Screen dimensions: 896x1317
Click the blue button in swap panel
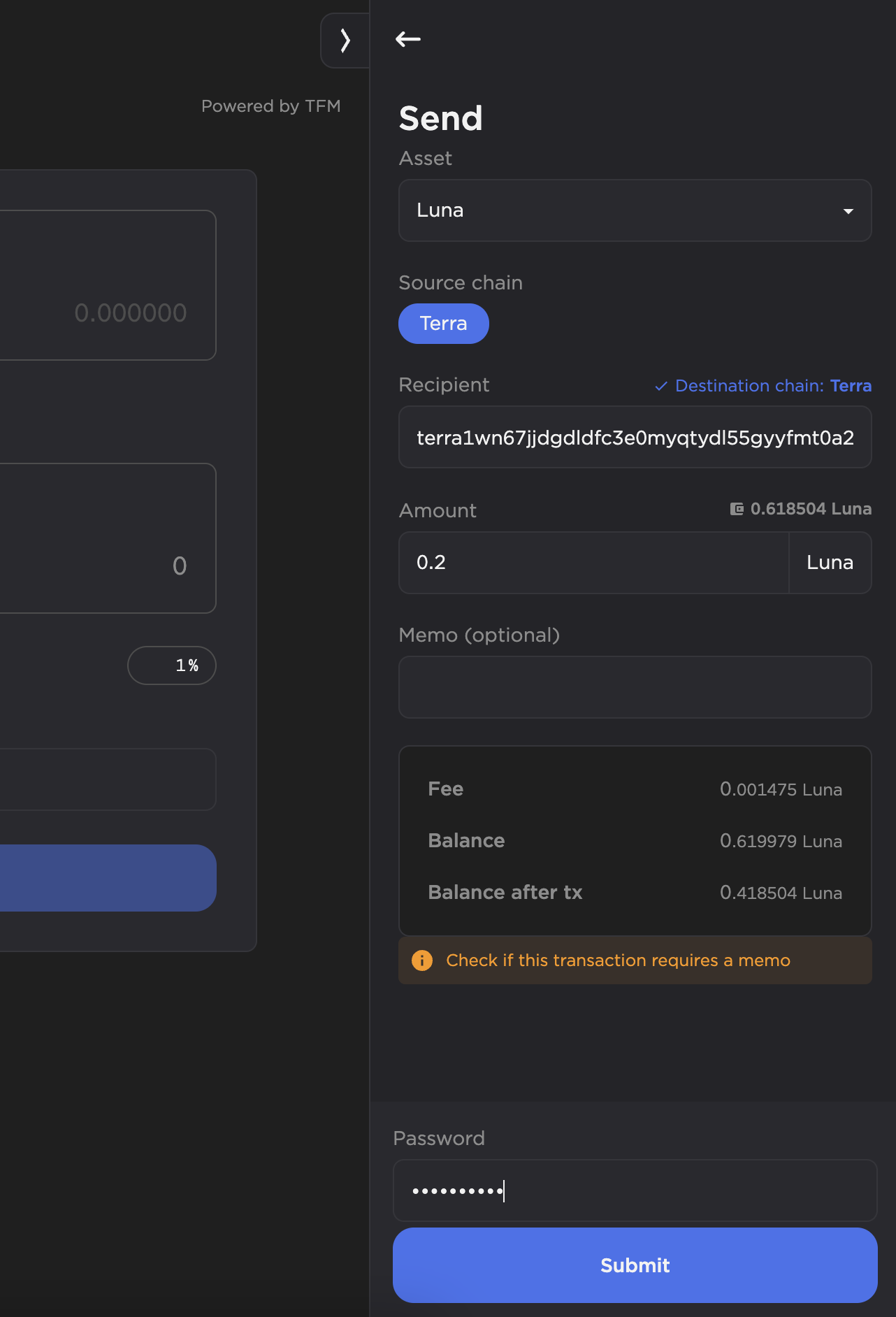tap(106, 878)
